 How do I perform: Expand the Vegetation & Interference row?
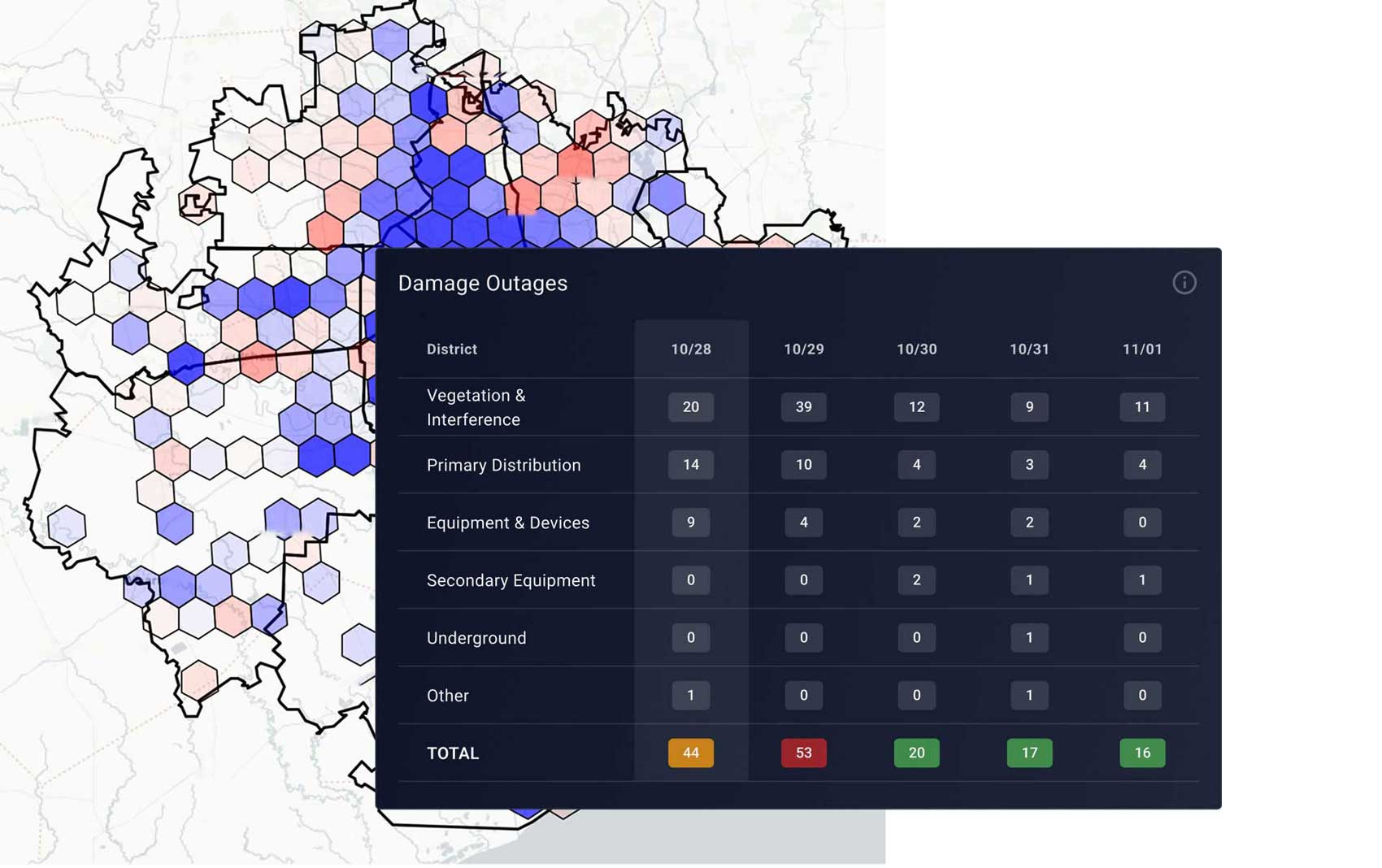(x=477, y=407)
